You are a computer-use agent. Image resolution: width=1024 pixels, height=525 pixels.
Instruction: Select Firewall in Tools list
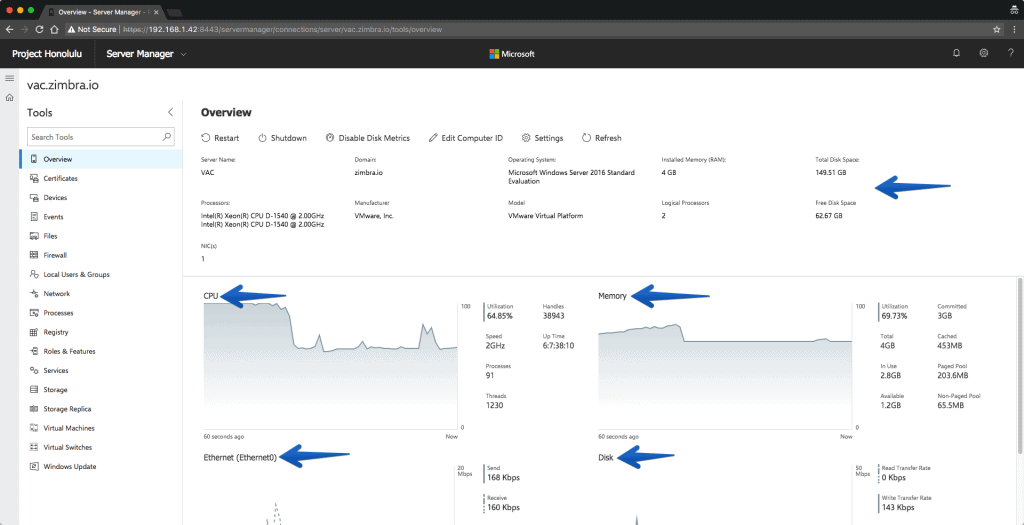click(x=101, y=255)
